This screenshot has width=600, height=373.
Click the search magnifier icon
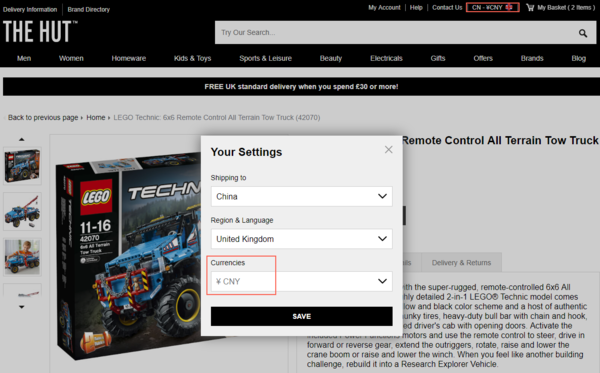pos(583,33)
